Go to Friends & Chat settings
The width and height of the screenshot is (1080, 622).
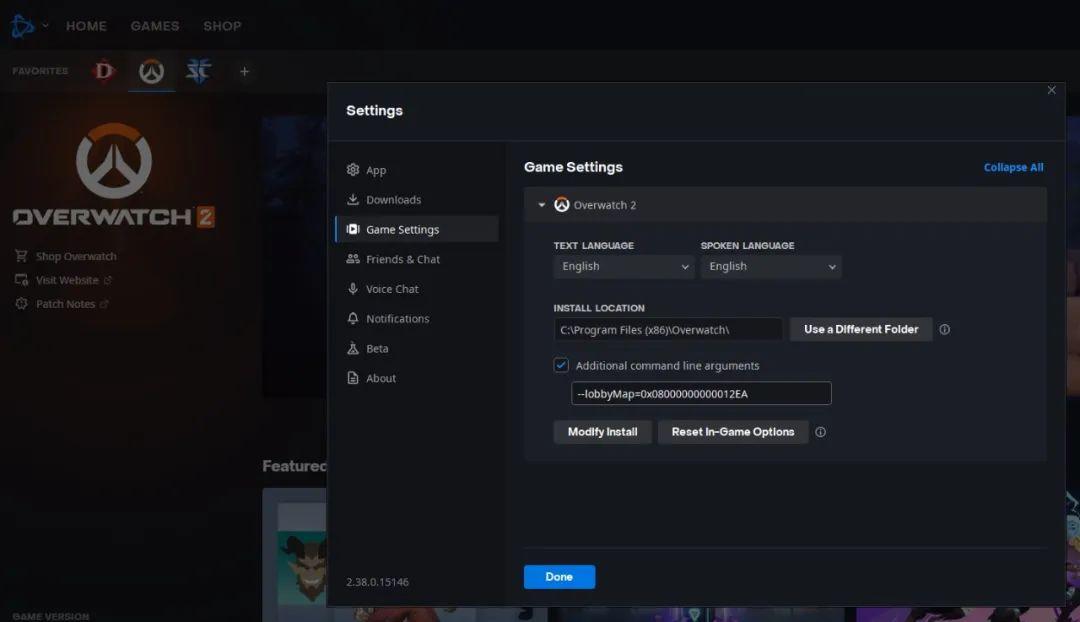pyautogui.click(x=402, y=259)
